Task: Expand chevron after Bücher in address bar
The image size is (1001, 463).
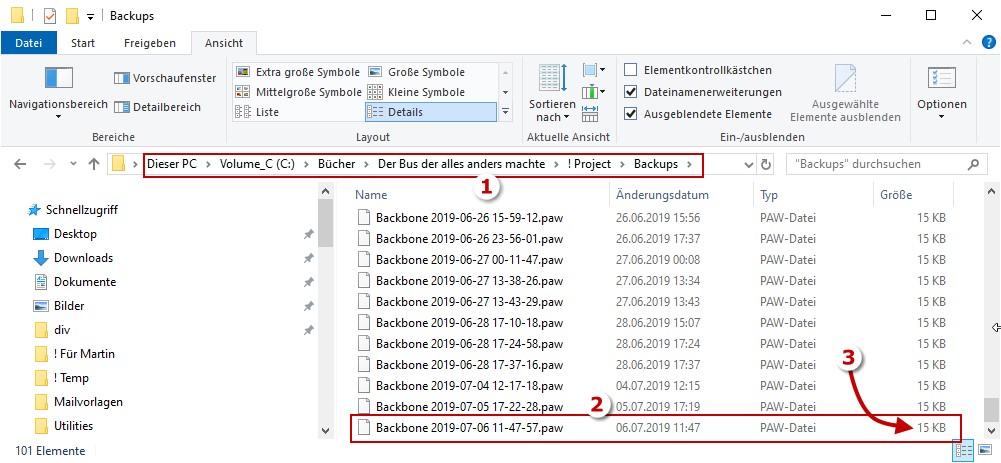Action: pos(366,164)
